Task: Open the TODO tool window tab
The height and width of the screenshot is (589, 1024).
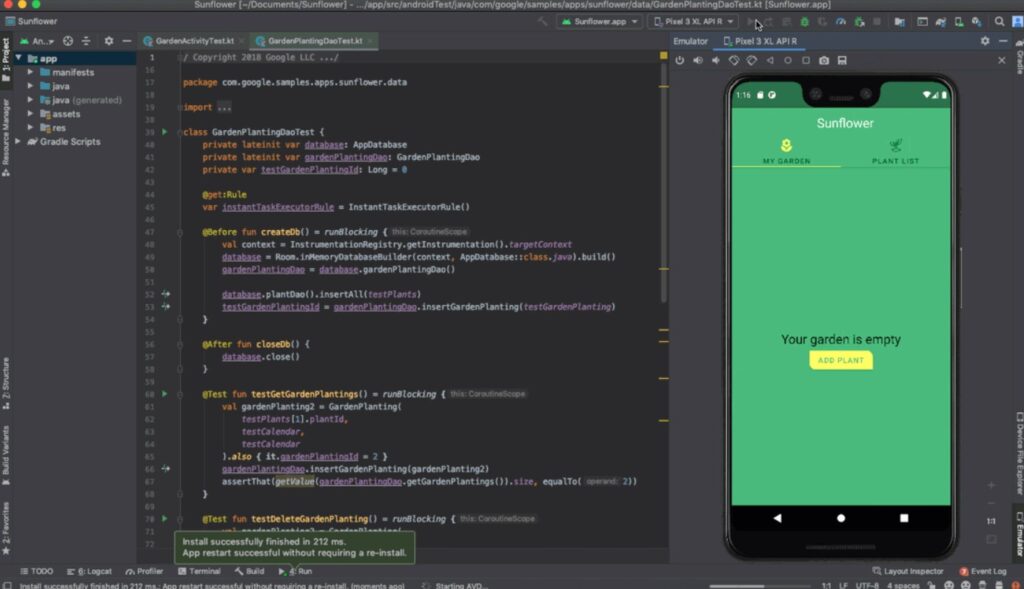Action: coord(37,571)
